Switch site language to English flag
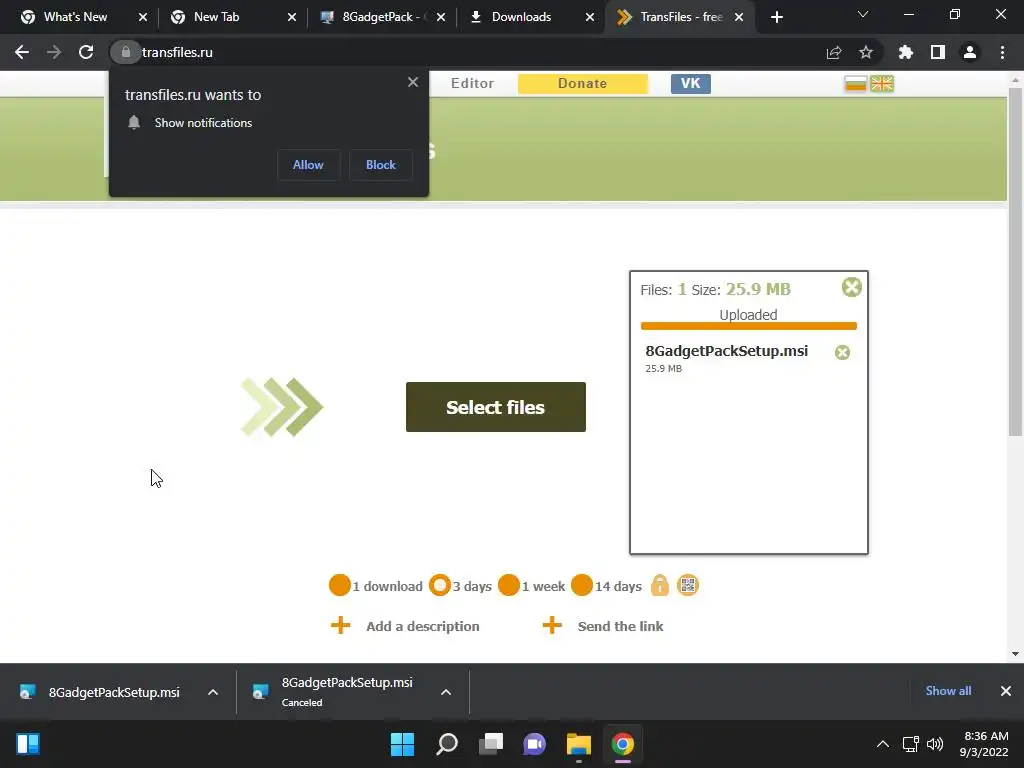The image size is (1024, 768). point(882,84)
